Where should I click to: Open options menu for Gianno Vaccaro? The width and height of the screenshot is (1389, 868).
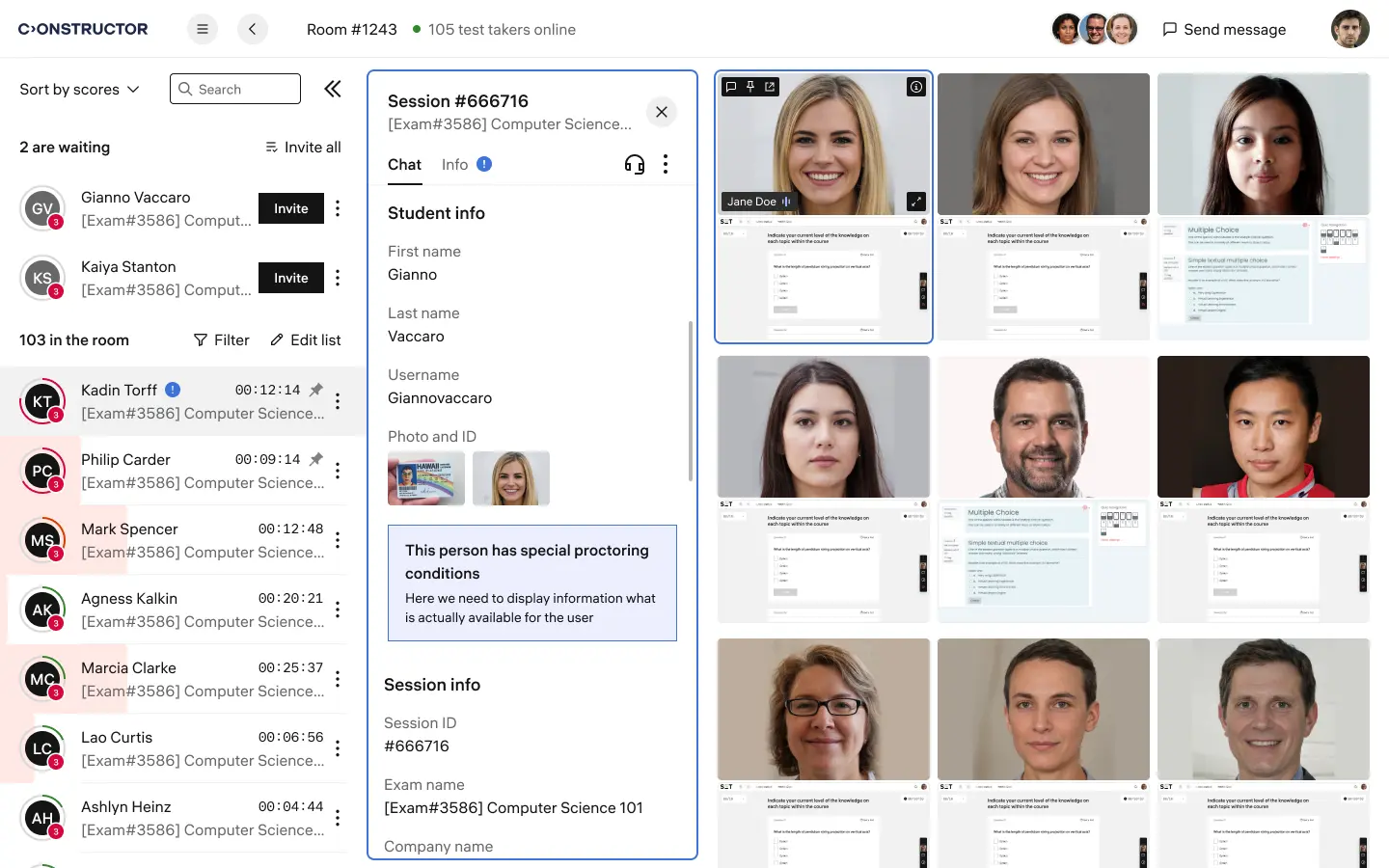tap(338, 208)
